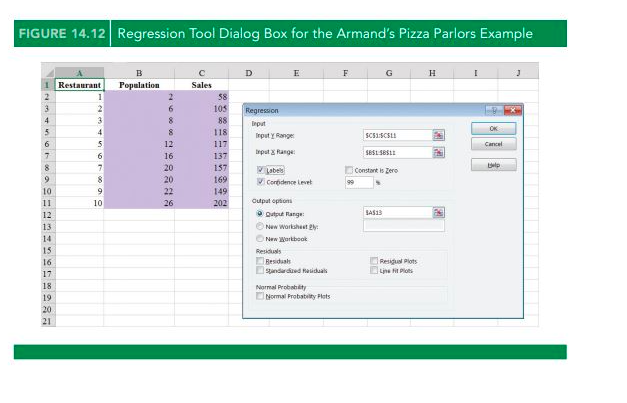Image resolution: width=627 pixels, height=403 pixels.
Task: Click the Input Y Range selector icon
Action: (x=438, y=135)
